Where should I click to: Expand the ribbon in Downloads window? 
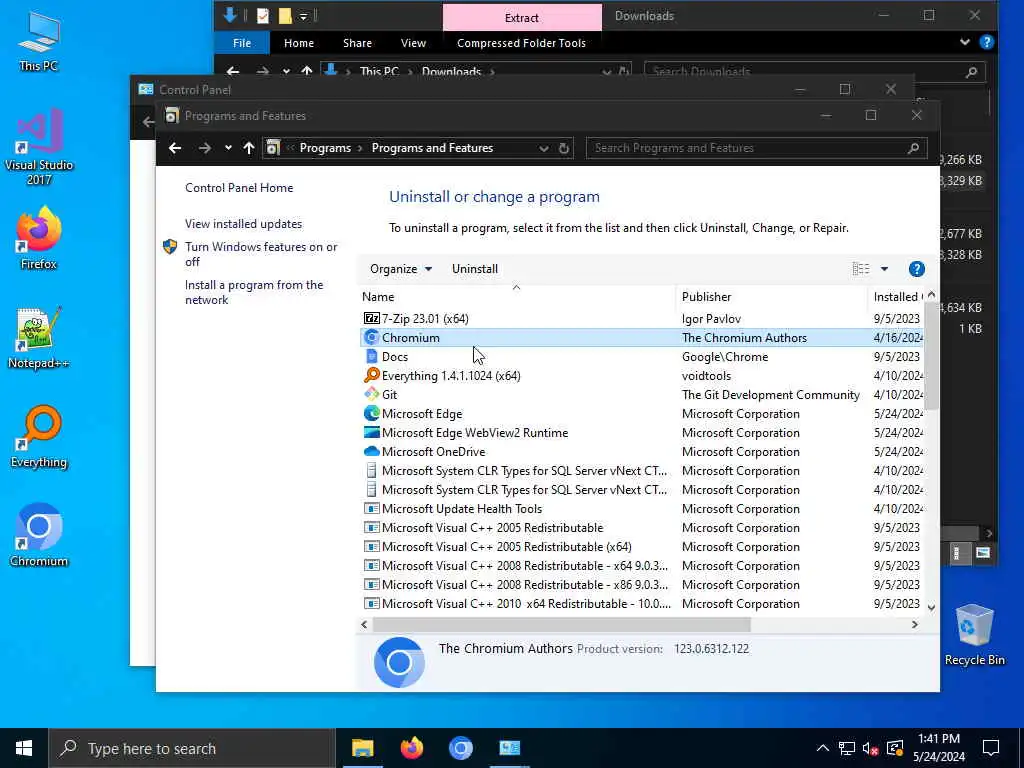(x=965, y=42)
